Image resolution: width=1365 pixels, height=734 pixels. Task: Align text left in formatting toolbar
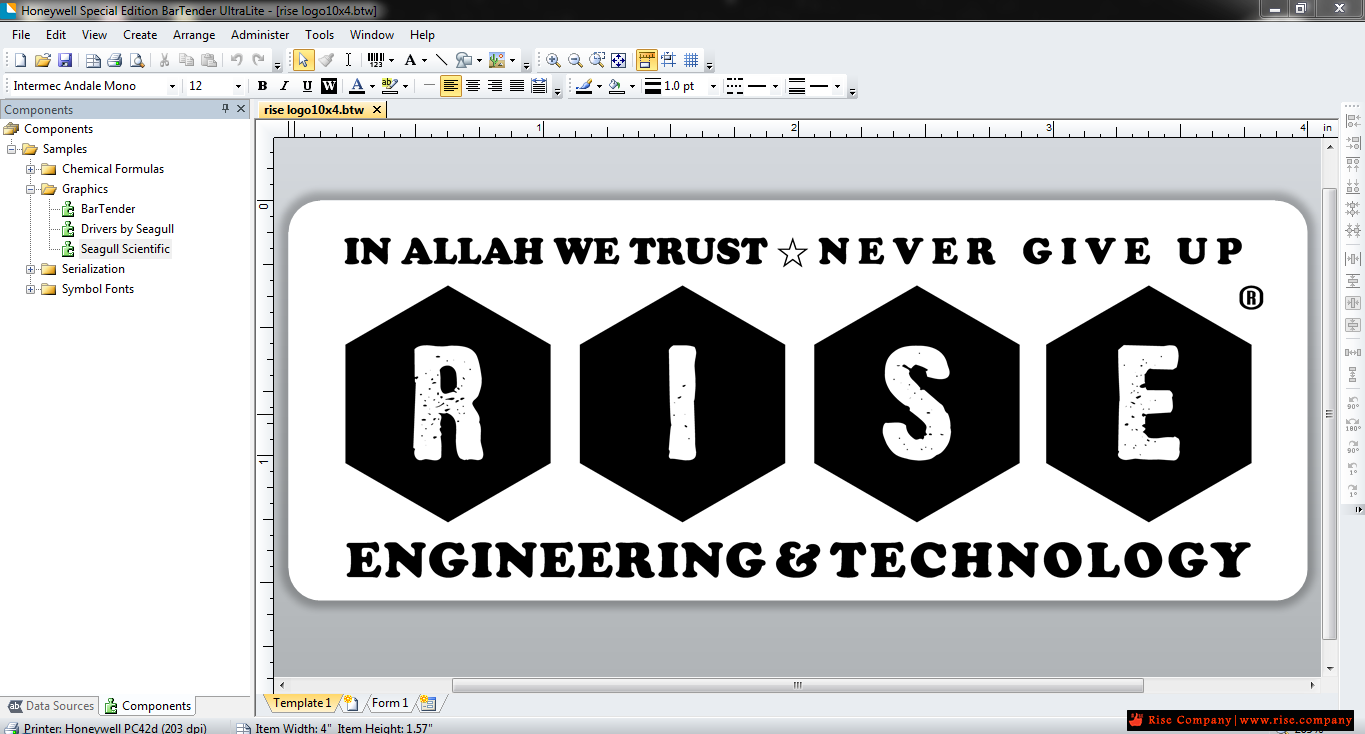pos(451,86)
